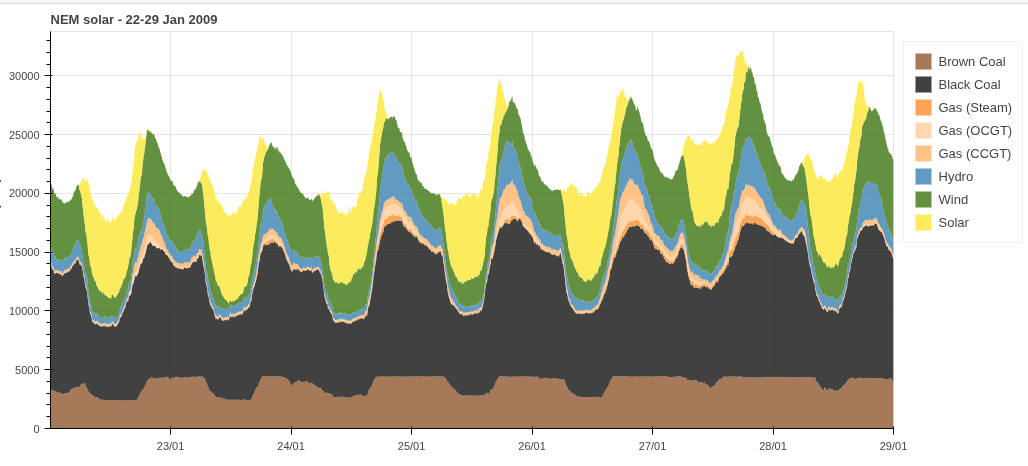This screenshot has width=1028, height=466.
Task: Click the Gas (Steam) orange legend swatch
Action: coord(923,108)
